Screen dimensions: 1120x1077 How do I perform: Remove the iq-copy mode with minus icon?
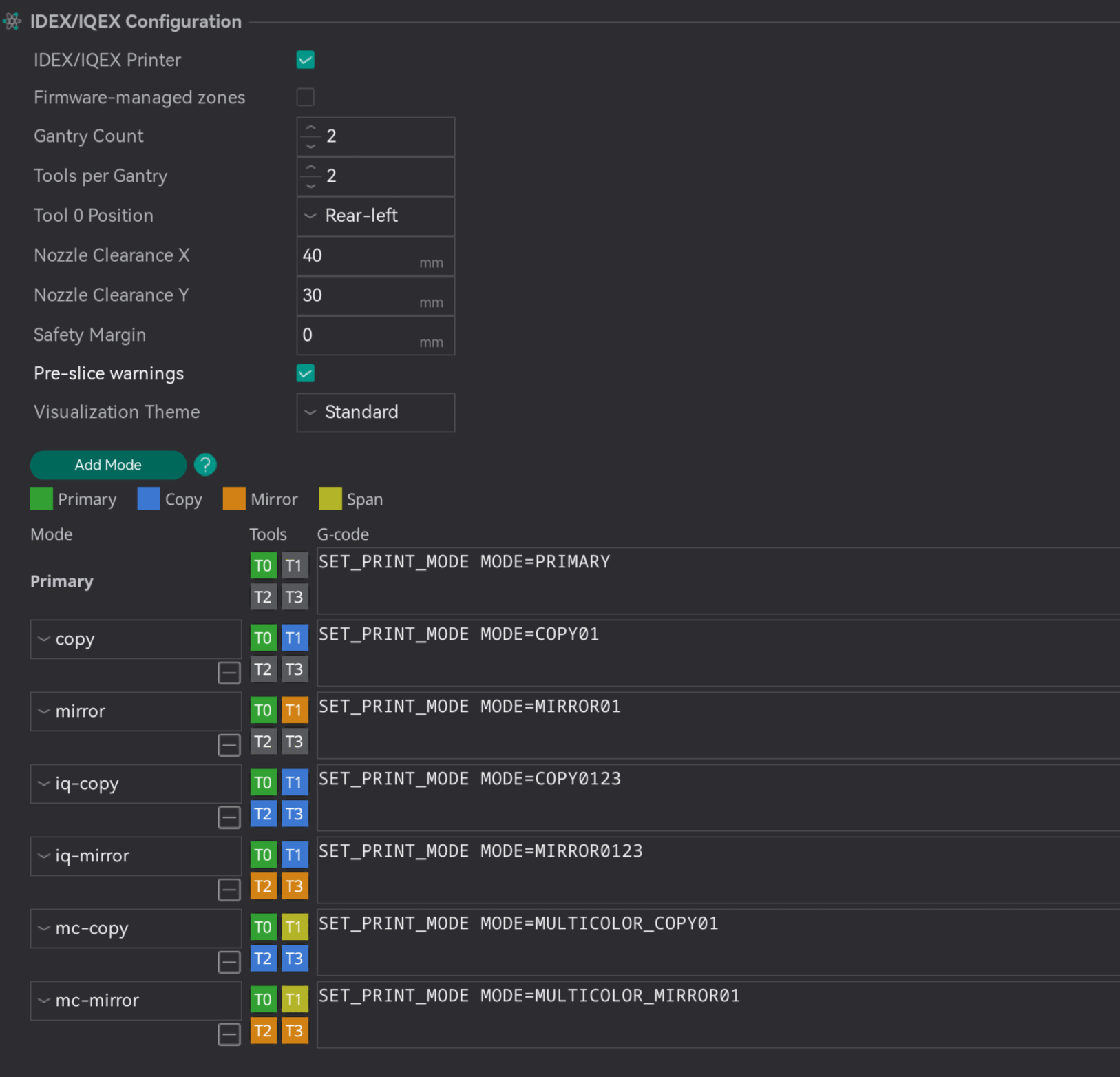(x=229, y=817)
